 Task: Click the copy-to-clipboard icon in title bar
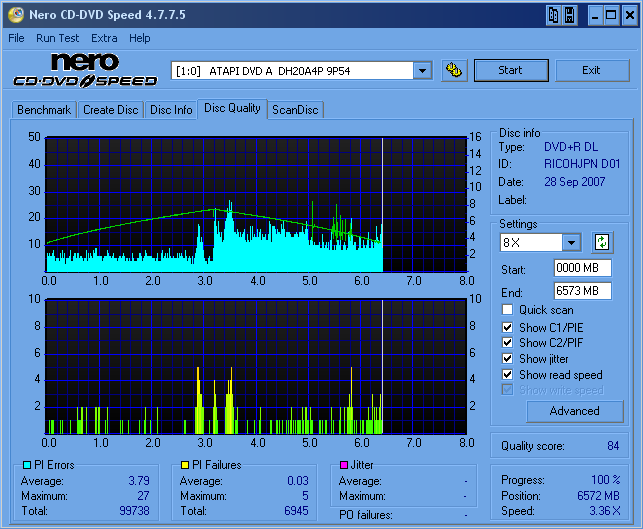pyautogui.click(x=553, y=16)
